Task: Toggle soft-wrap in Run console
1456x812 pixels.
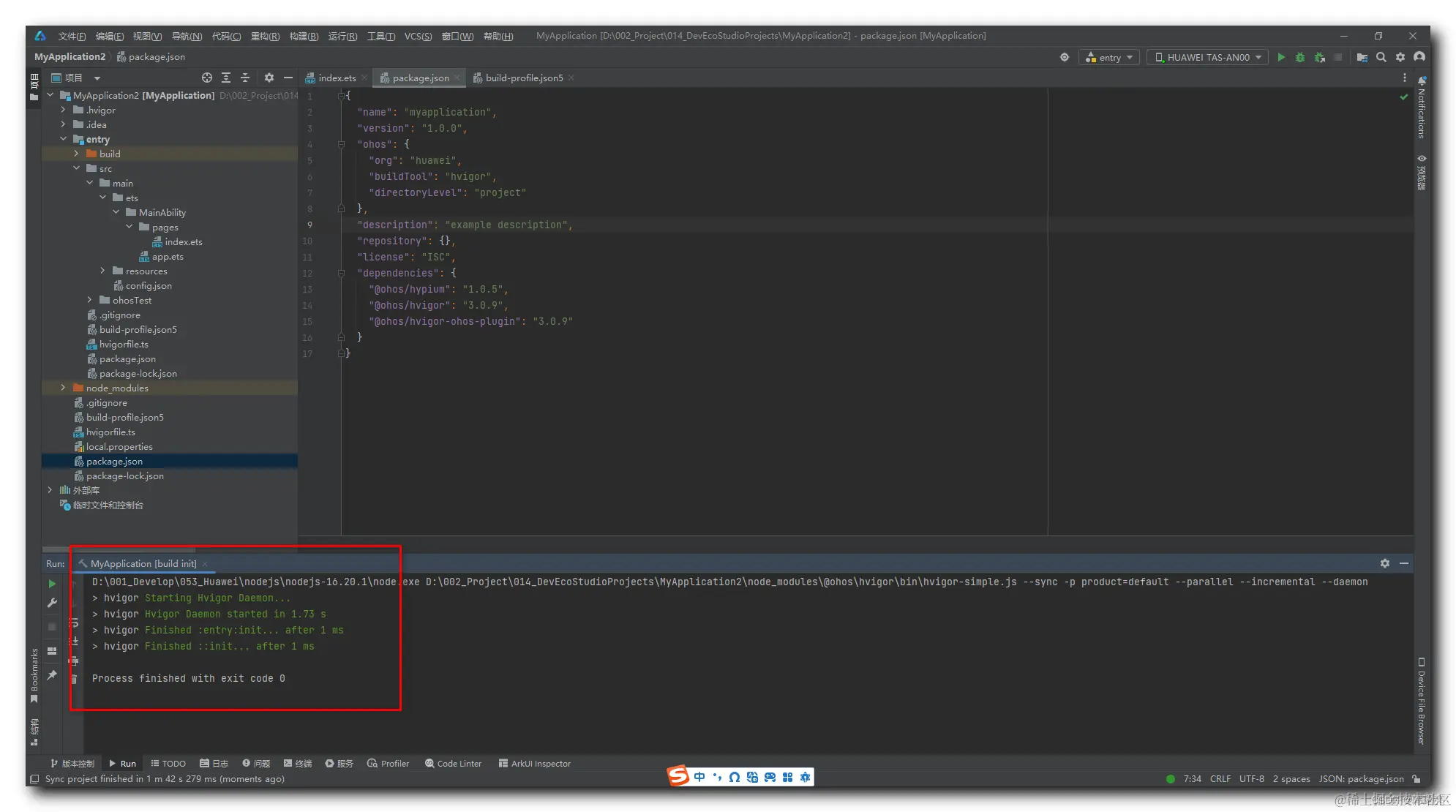Action: point(74,623)
